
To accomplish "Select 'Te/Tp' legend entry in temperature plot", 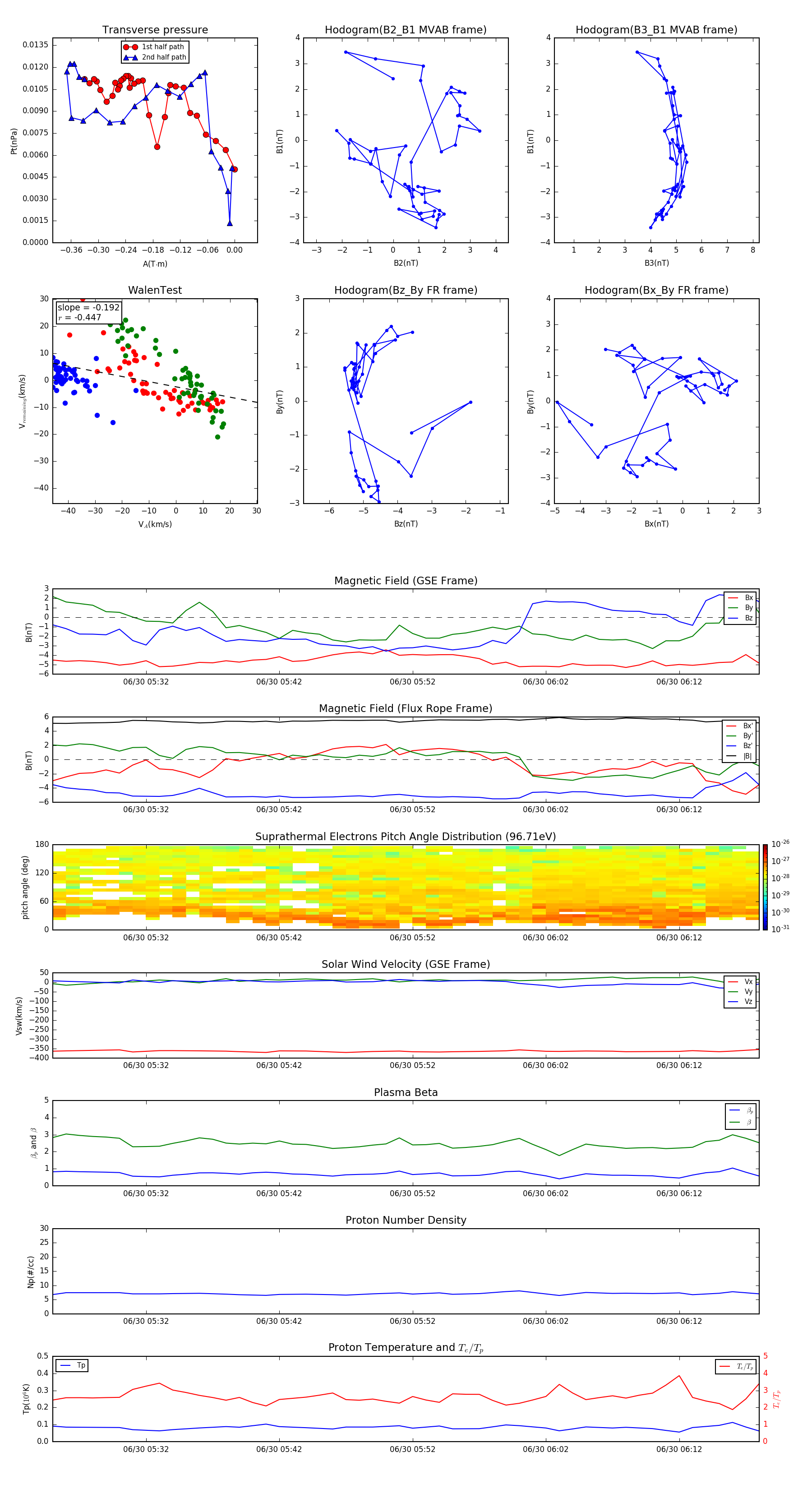I will pyautogui.click(x=736, y=1366).
